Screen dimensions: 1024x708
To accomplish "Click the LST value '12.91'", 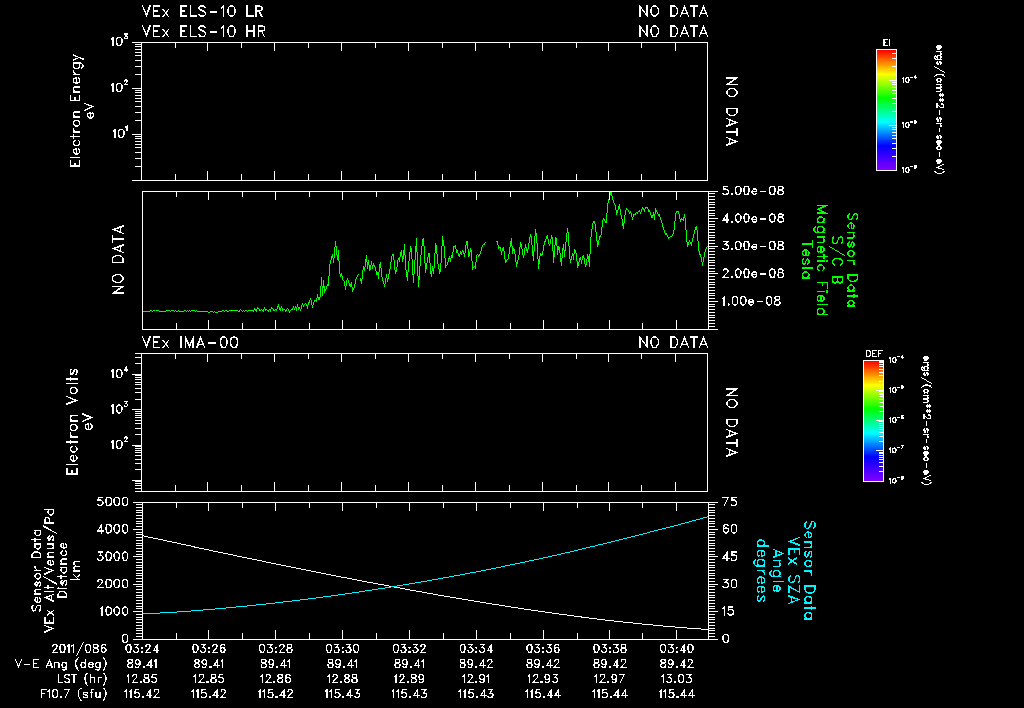I will 476,679.
